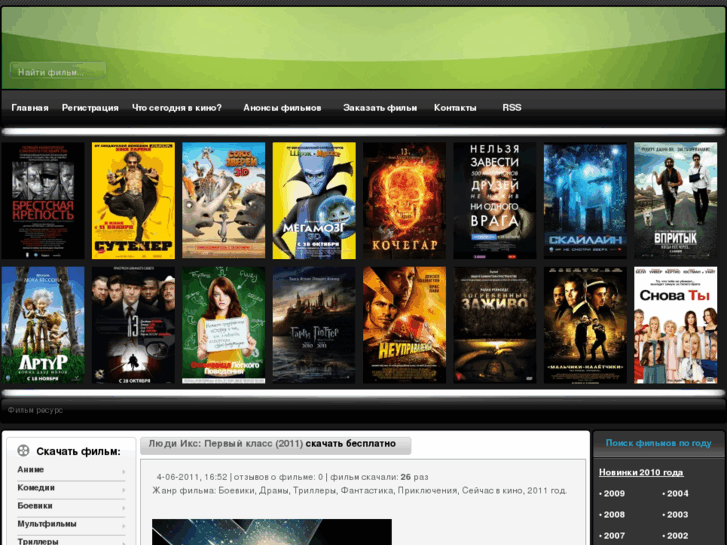This screenshot has width=727, height=545.
Task: Click the '2011 год' genre link
Action: point(547,490)
